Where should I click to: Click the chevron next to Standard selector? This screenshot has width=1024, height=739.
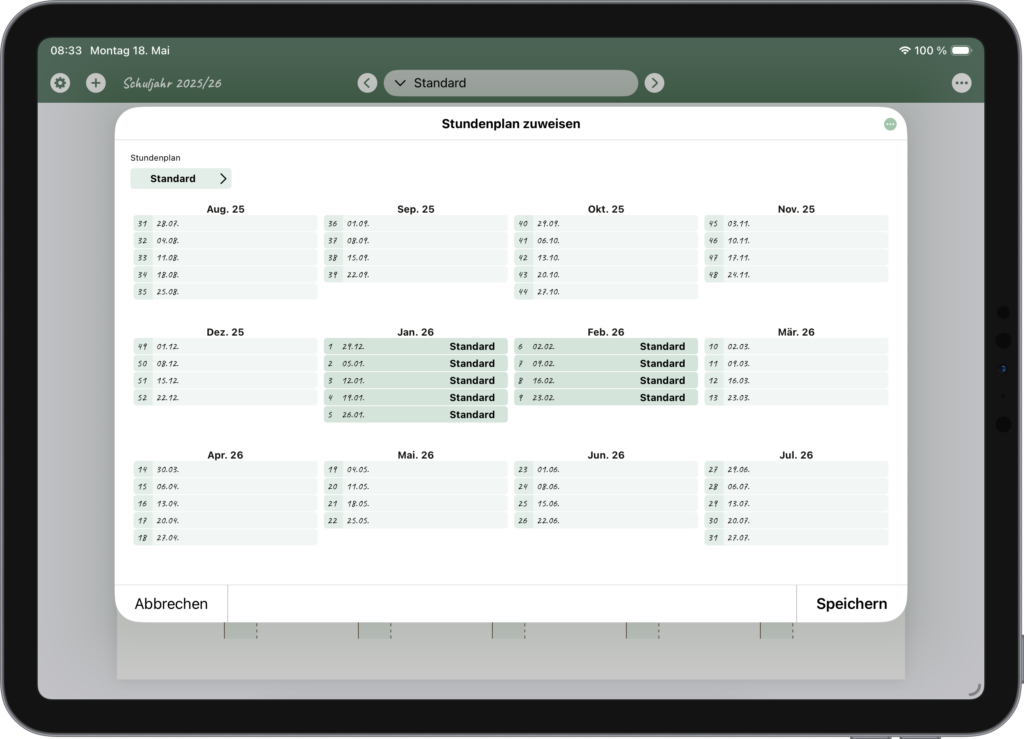coord(223,178)
